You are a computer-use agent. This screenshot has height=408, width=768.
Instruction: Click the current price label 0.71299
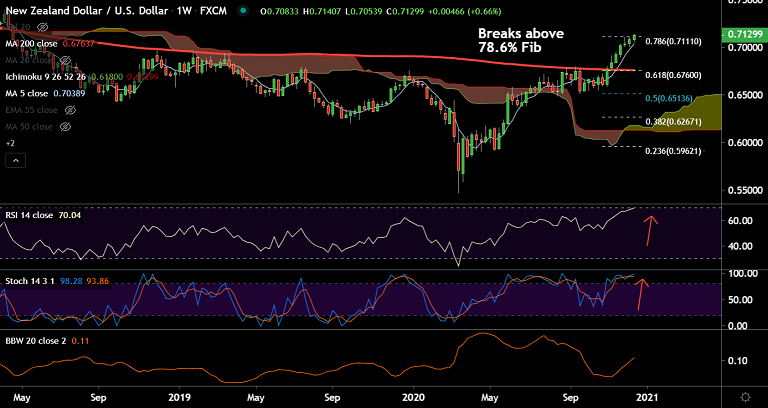(x=744, y=34)
